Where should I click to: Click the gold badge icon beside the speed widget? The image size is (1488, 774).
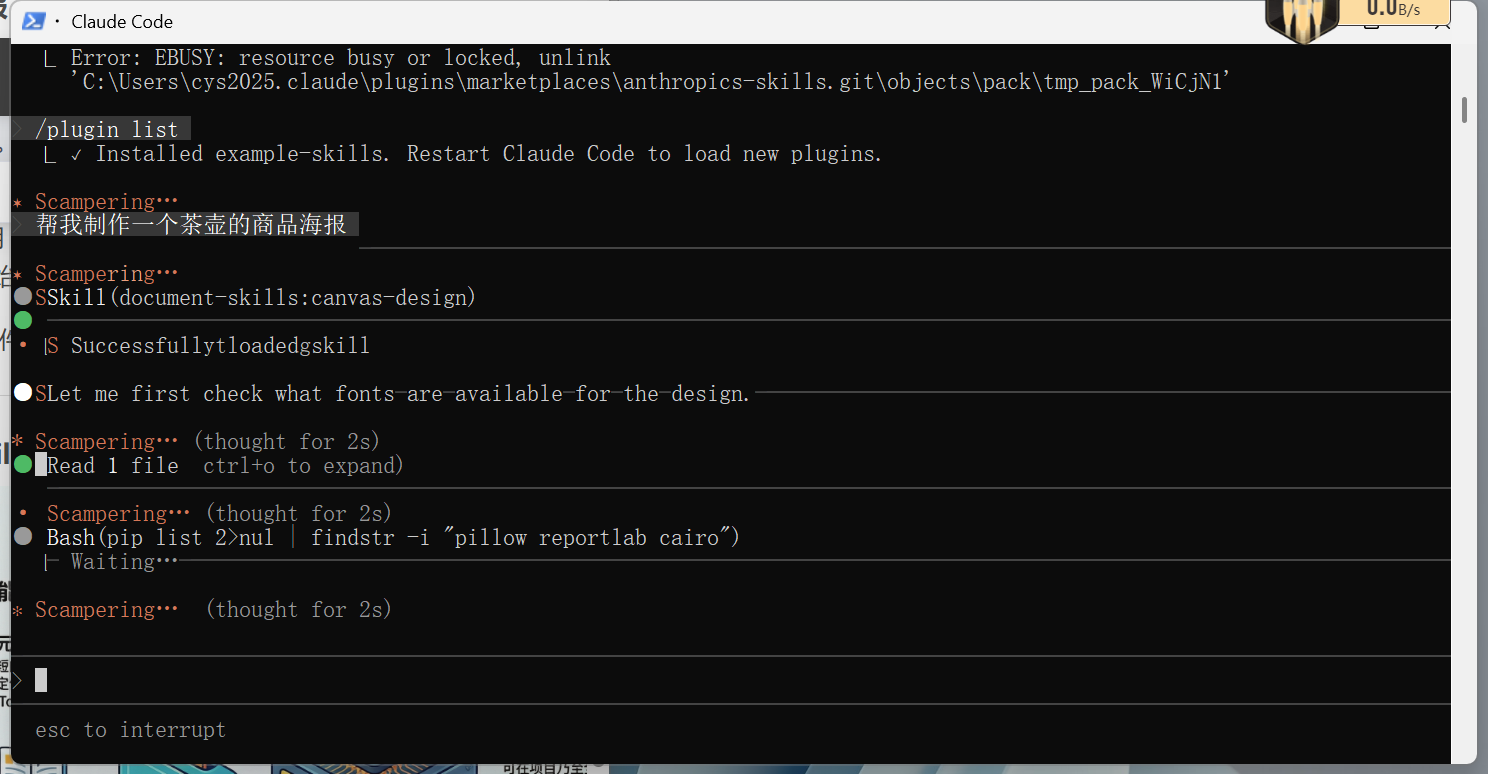pyautogui.click(x=1301, y=20)
